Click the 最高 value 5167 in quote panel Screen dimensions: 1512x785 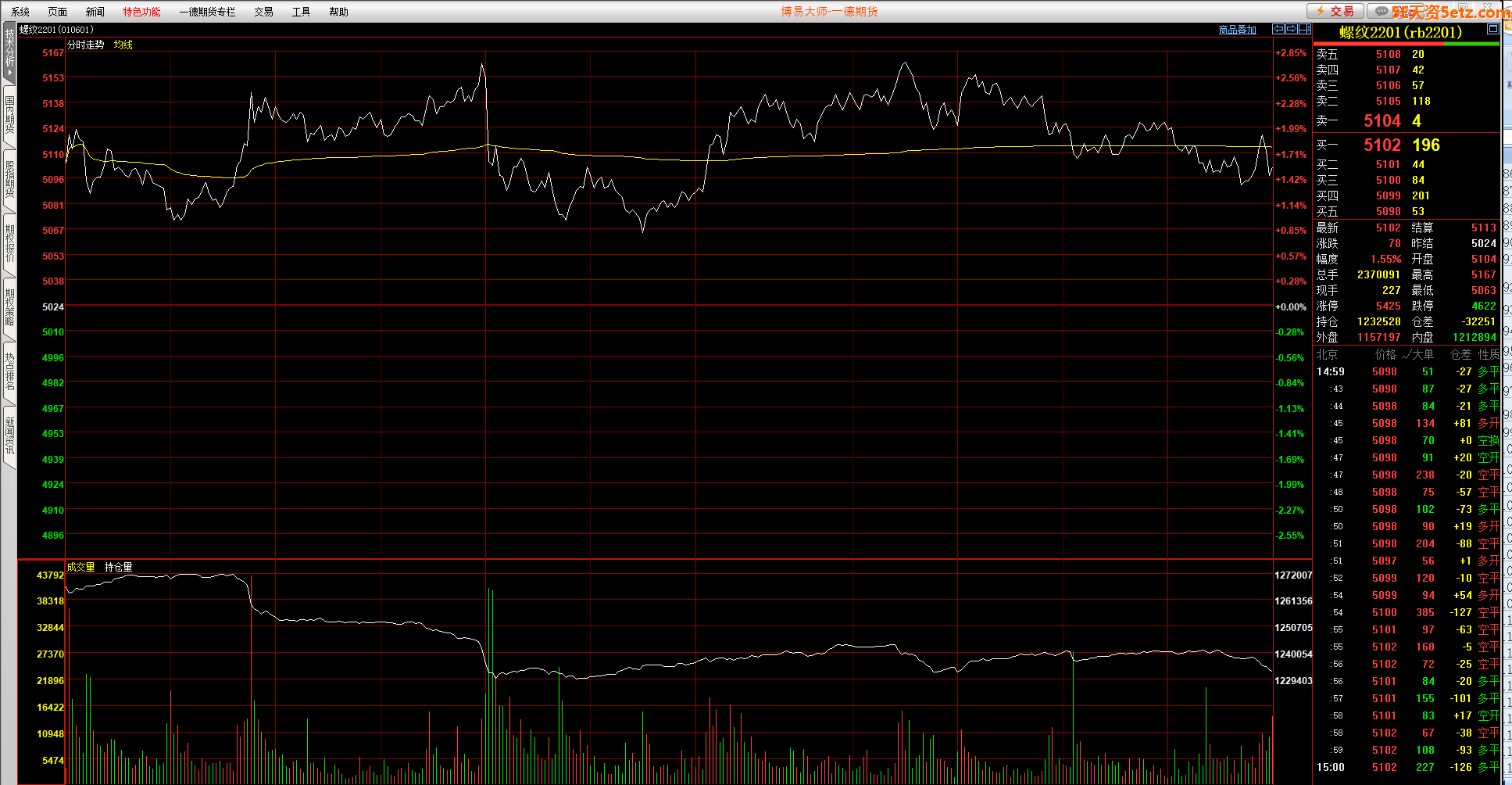pyautogui.click(x=1483, y=274)
